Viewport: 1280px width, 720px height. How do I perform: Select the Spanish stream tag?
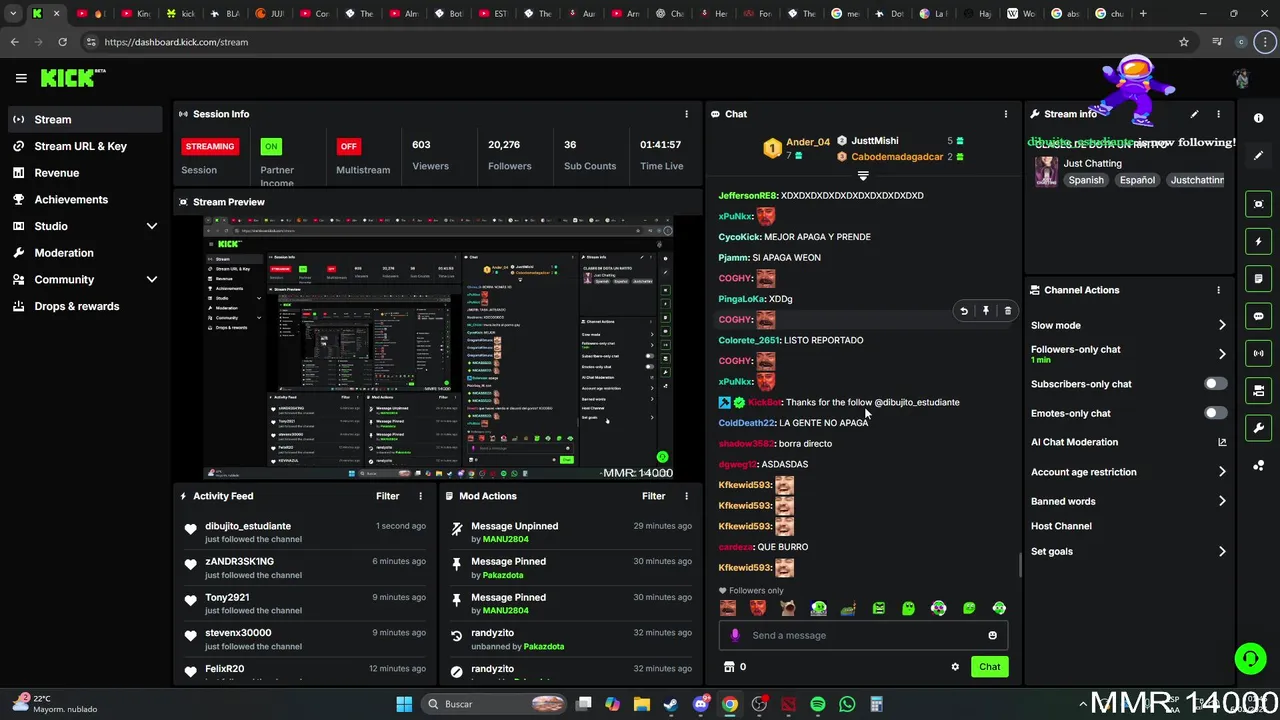(x=1086, y=180)
